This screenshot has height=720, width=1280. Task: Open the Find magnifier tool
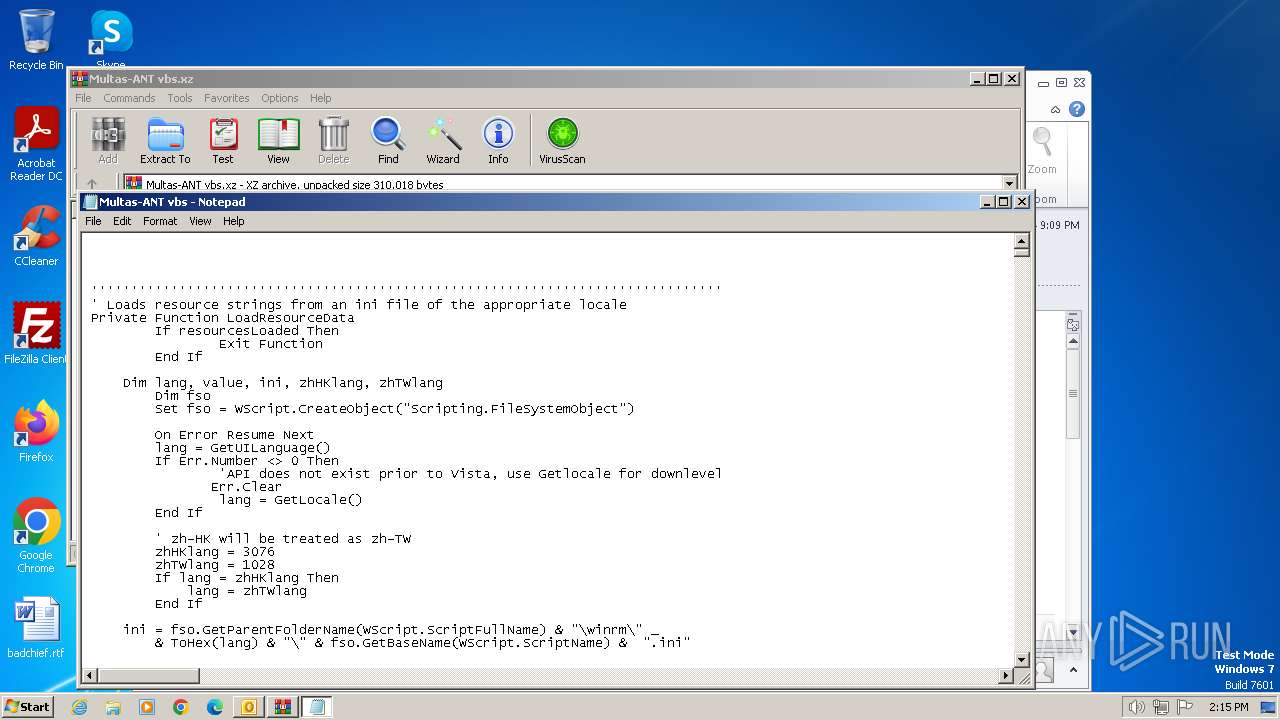pyautogui.click(x=388, y=140)
